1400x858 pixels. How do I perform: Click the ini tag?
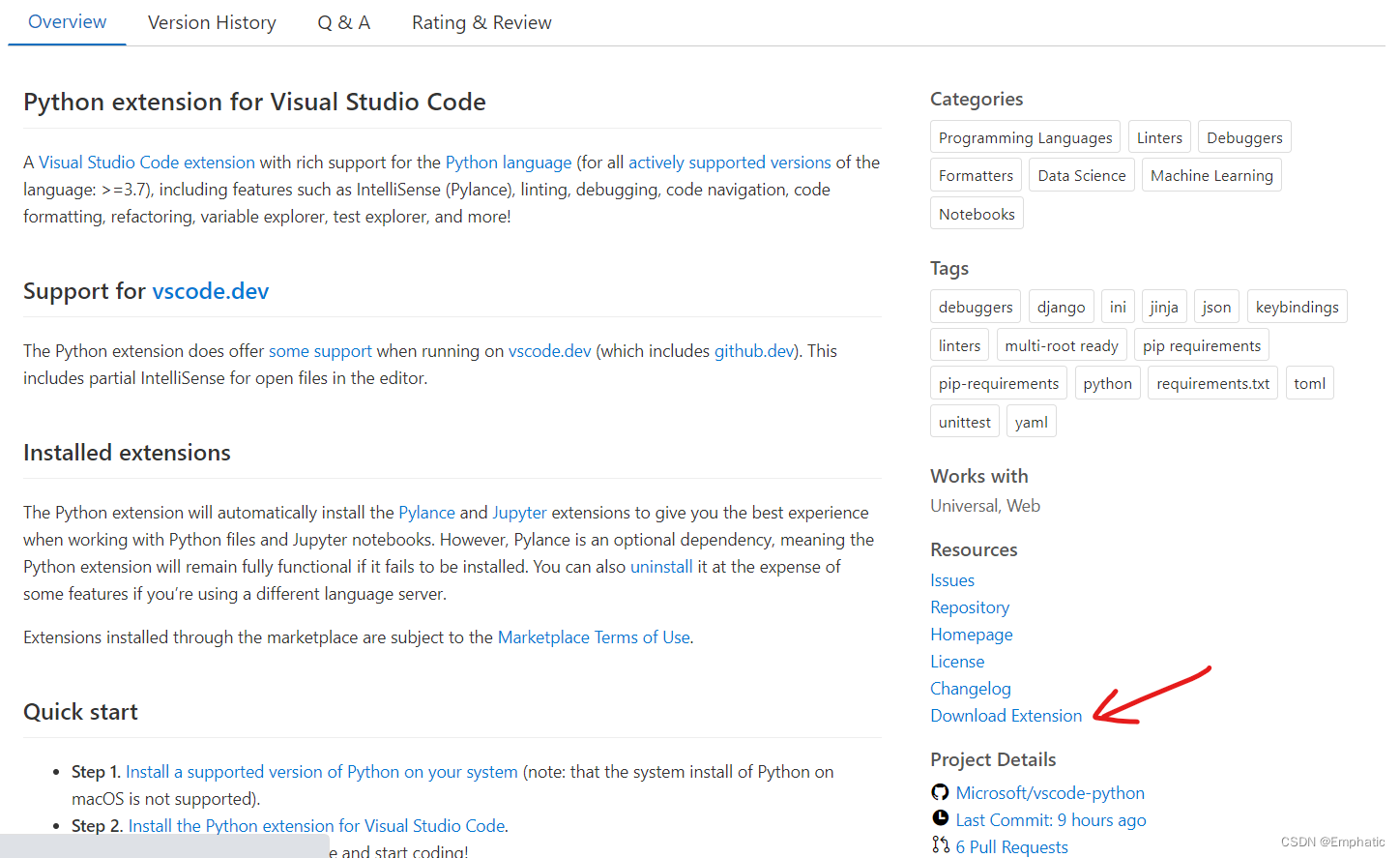(1118, 307)
